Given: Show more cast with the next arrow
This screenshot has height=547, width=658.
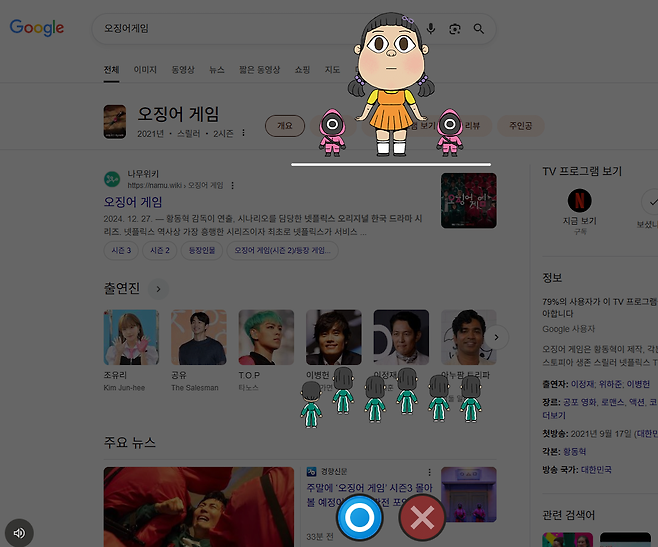Looking at the screenshot, I should click(496, 337).
